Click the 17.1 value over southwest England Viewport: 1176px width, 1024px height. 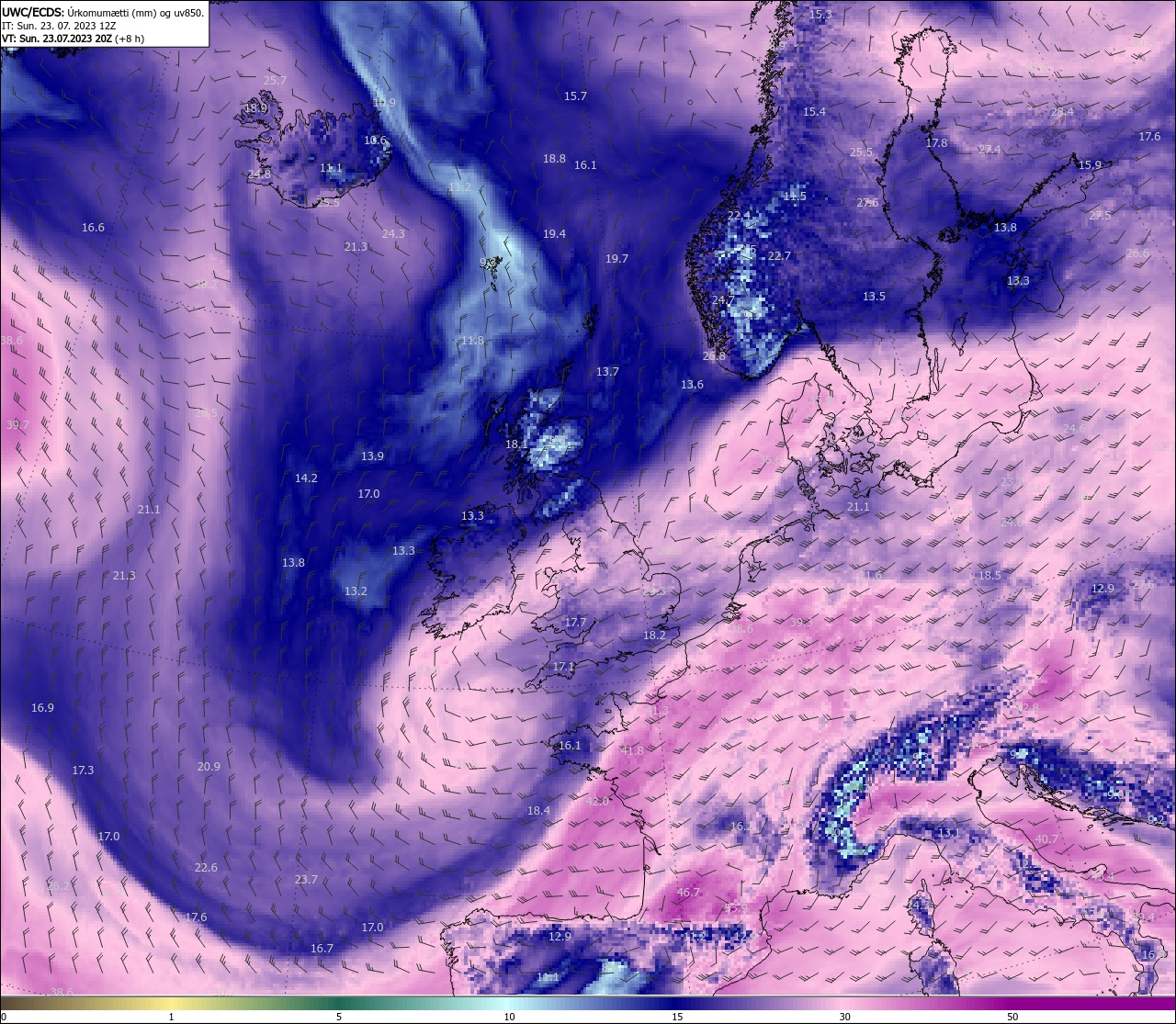[x=563, y=667]
